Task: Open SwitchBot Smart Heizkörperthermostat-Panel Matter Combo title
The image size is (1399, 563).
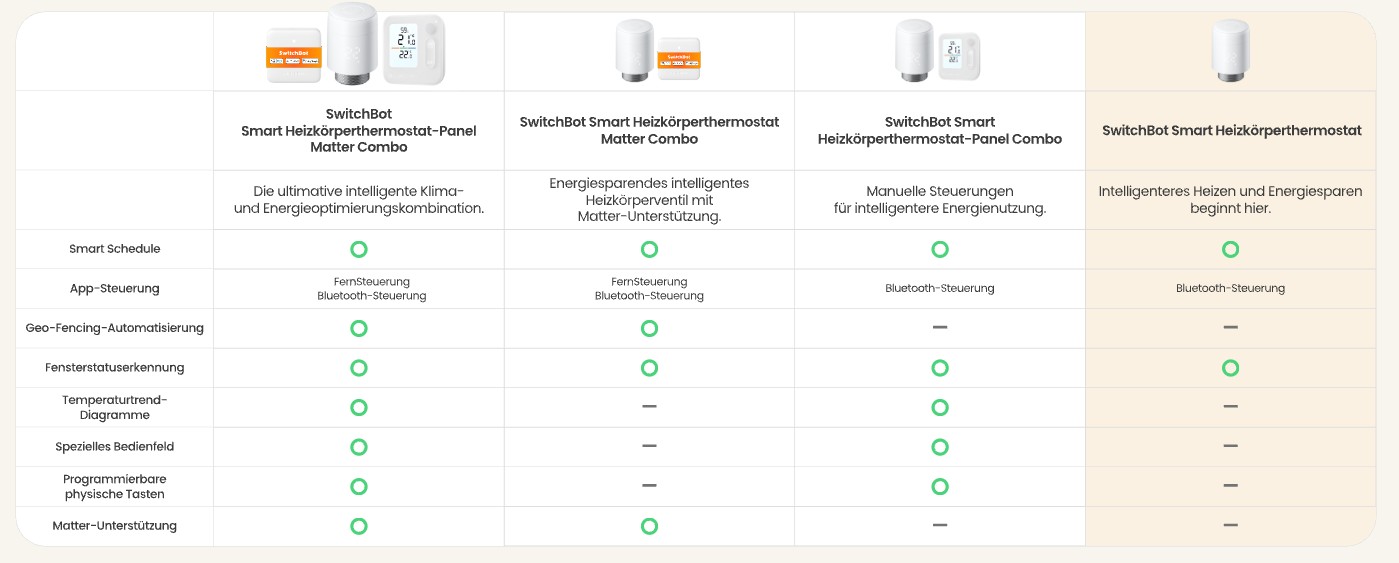Action: [358, 131]
